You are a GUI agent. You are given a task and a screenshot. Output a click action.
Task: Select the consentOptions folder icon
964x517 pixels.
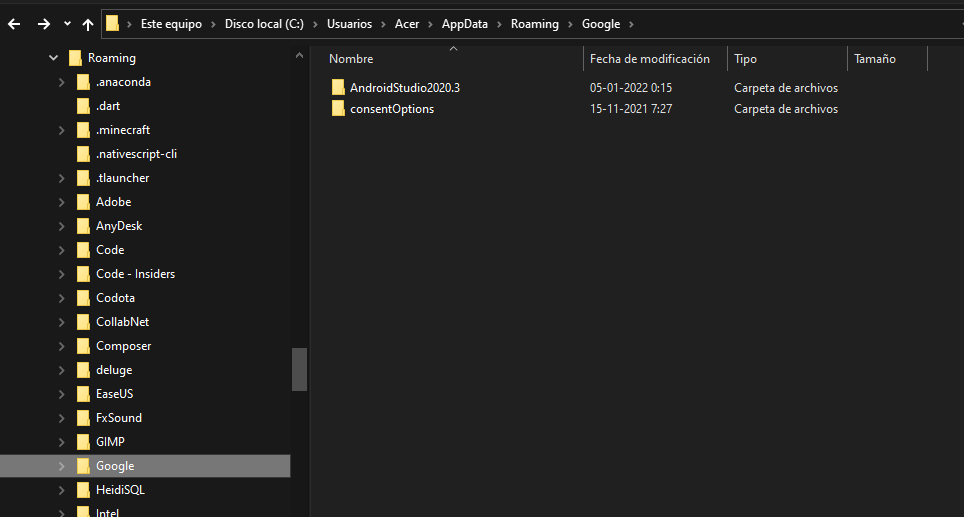tap(338, 109)
